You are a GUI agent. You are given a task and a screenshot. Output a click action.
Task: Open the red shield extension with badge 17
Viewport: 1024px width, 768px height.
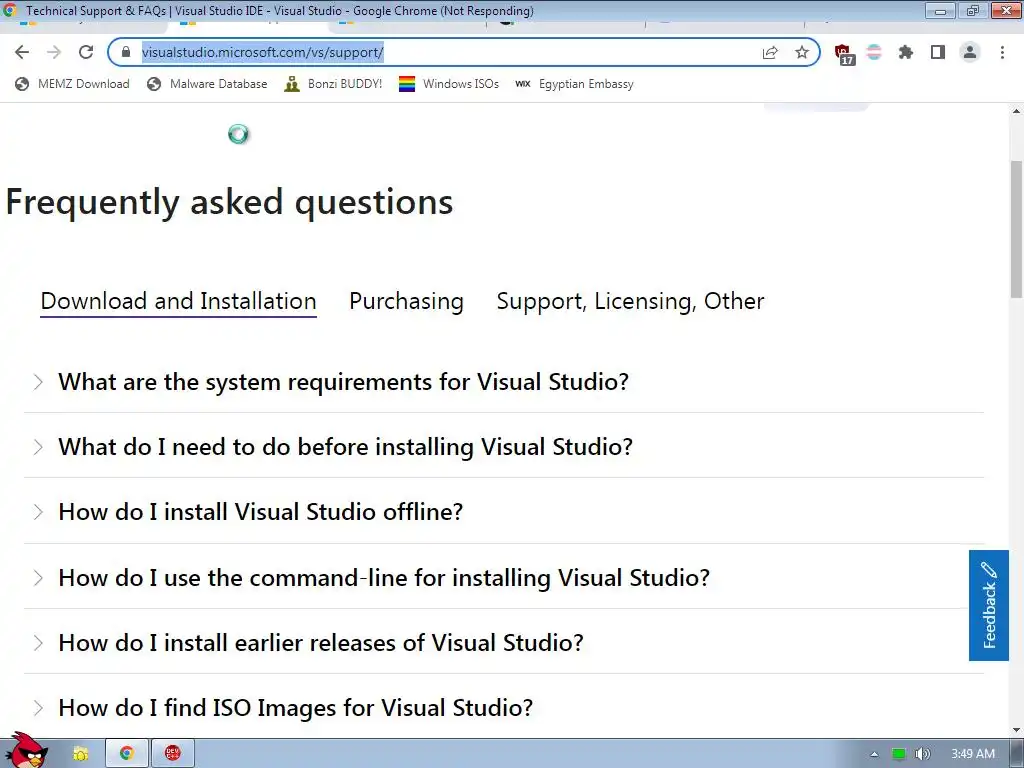coord(844,54)
